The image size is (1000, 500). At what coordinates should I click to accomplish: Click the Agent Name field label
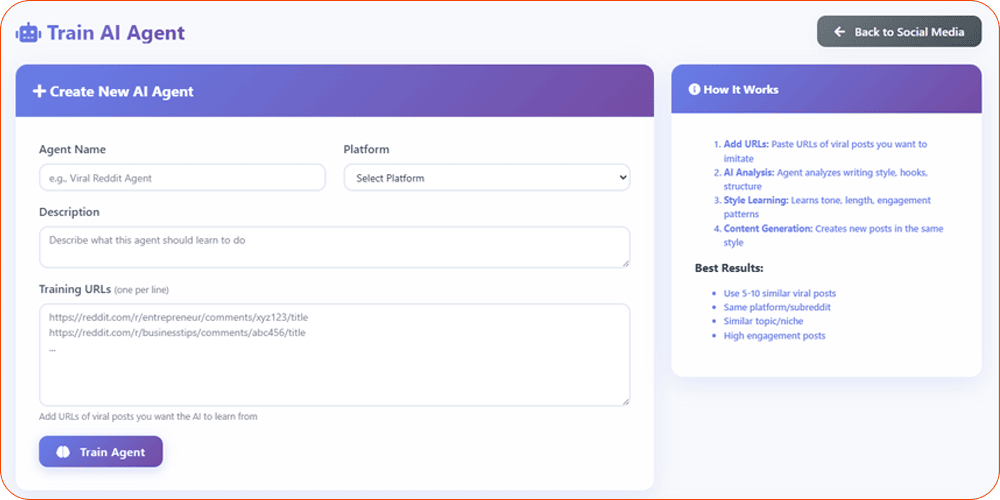(72, 150)
